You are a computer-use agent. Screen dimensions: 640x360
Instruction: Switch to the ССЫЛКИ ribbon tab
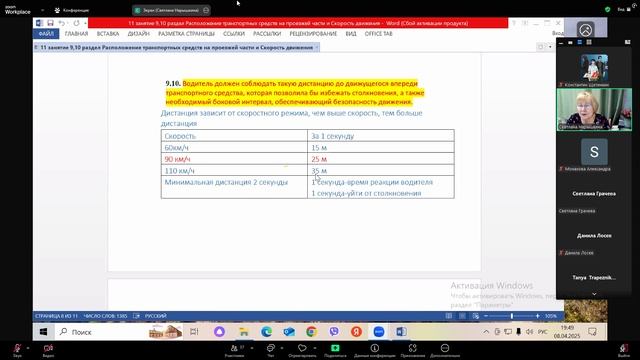[234, 34]
